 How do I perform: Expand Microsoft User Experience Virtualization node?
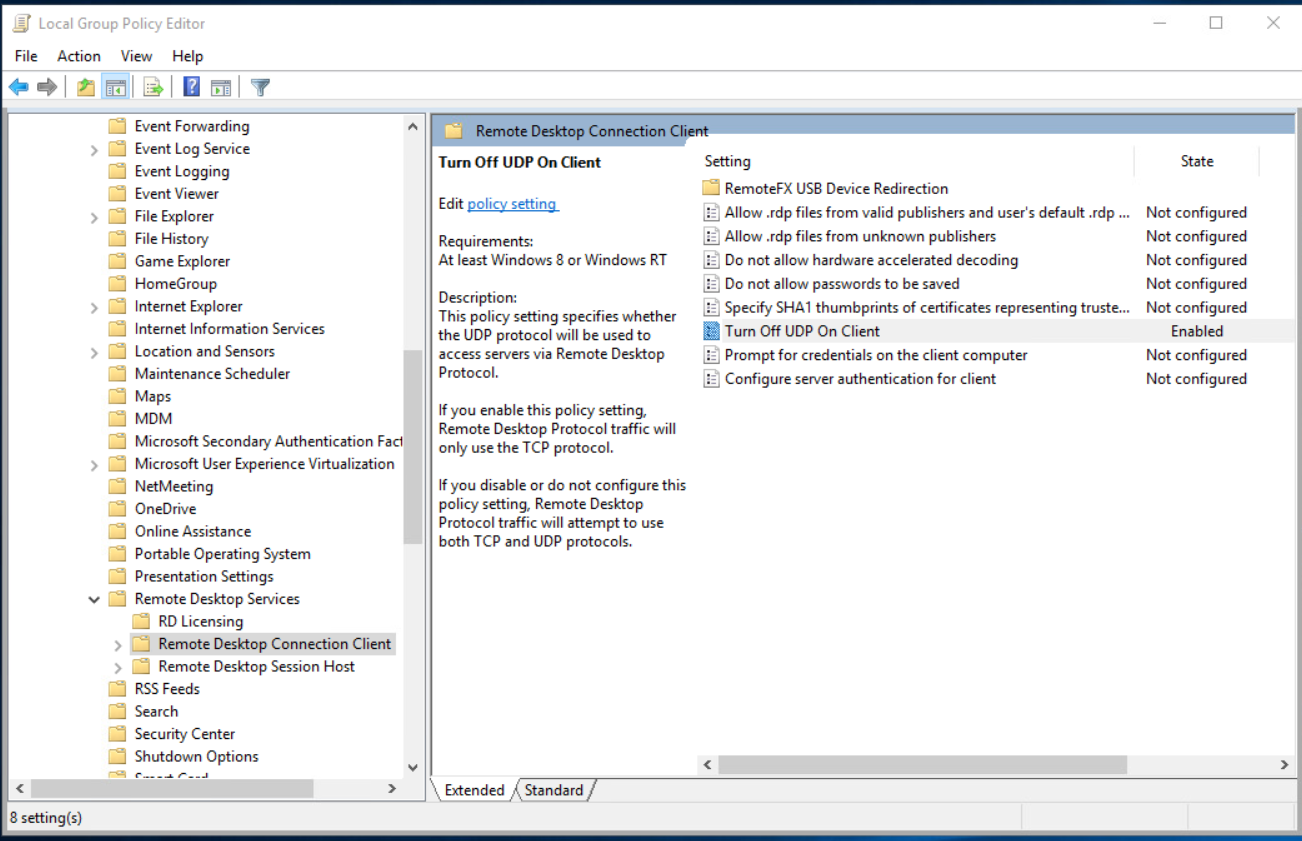[x=94, y=465]
